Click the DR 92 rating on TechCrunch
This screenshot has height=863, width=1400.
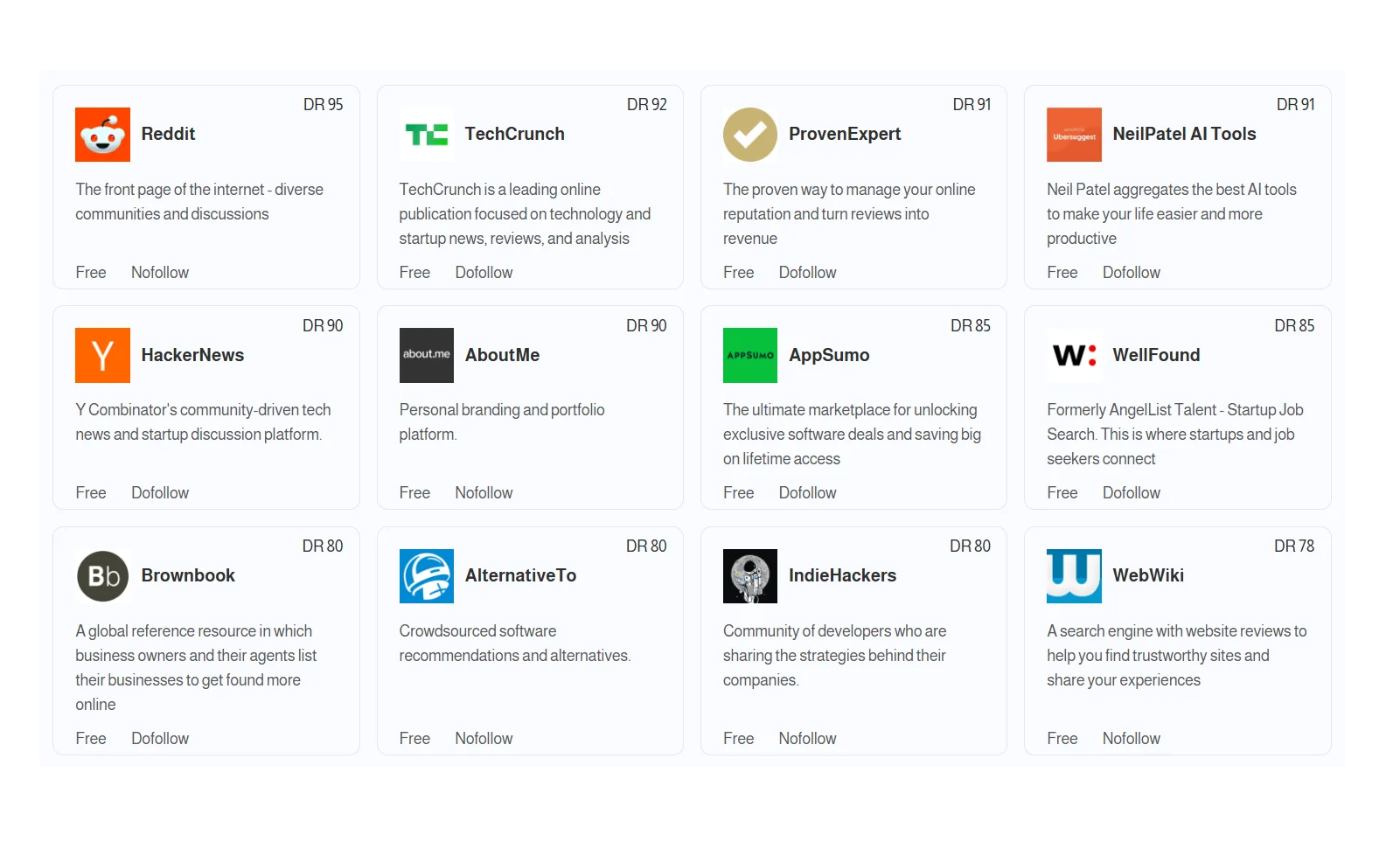coord(646,105)
